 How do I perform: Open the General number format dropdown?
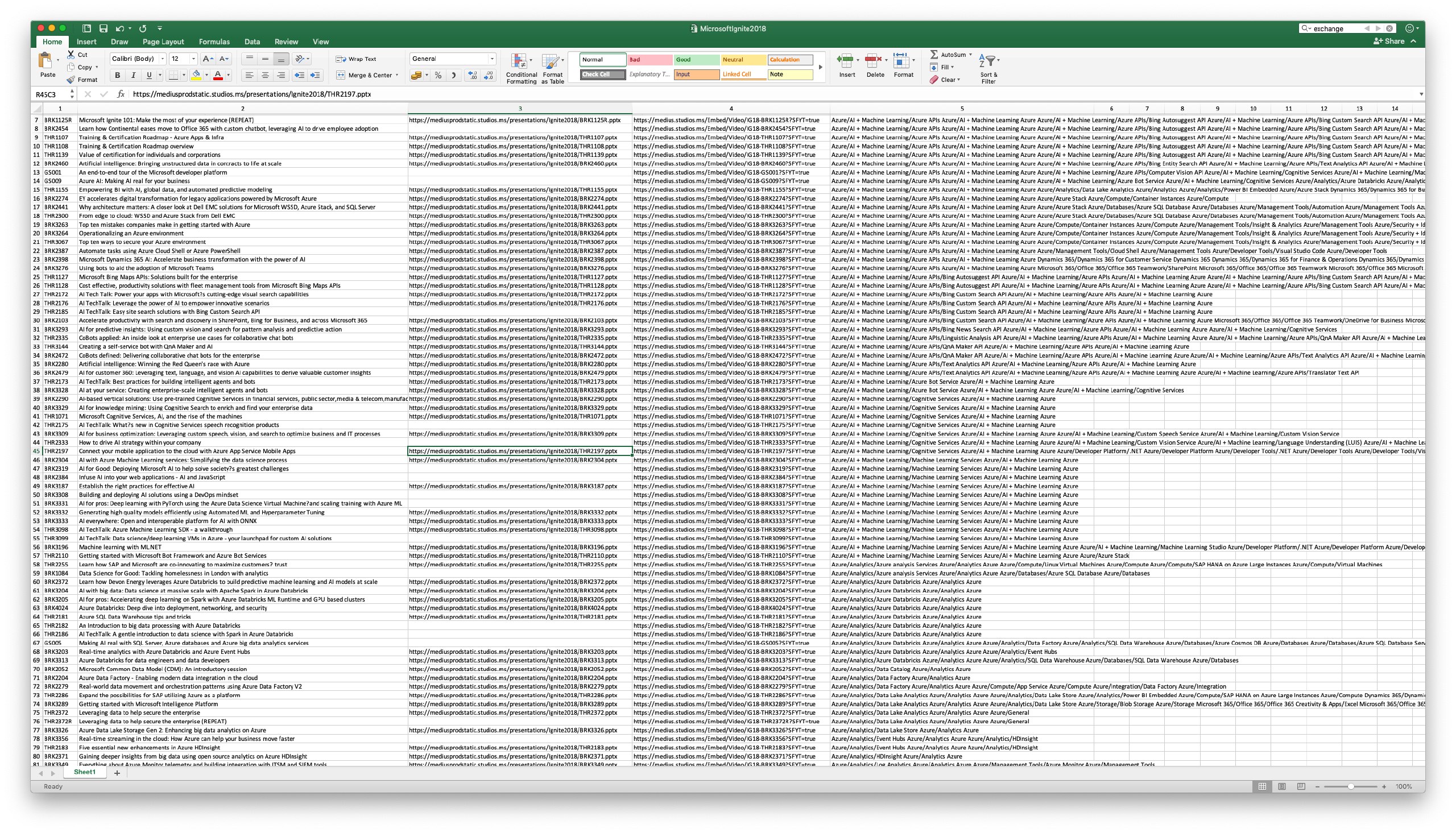click(x=491, y=59)
